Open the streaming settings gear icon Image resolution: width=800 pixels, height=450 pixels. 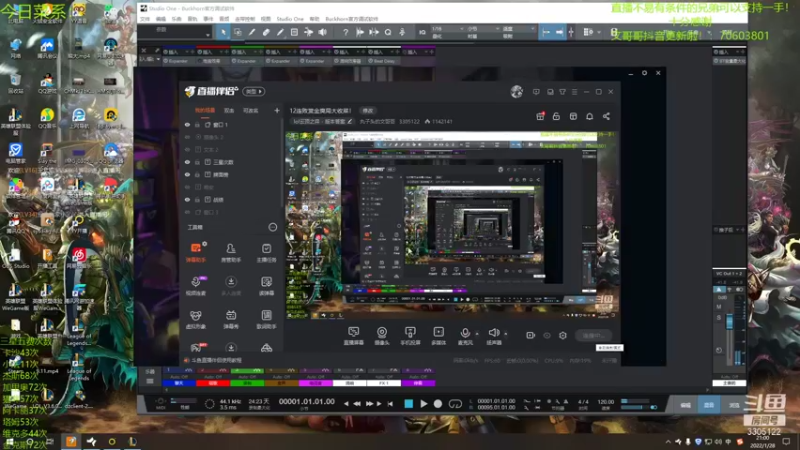tap(563, 335)
